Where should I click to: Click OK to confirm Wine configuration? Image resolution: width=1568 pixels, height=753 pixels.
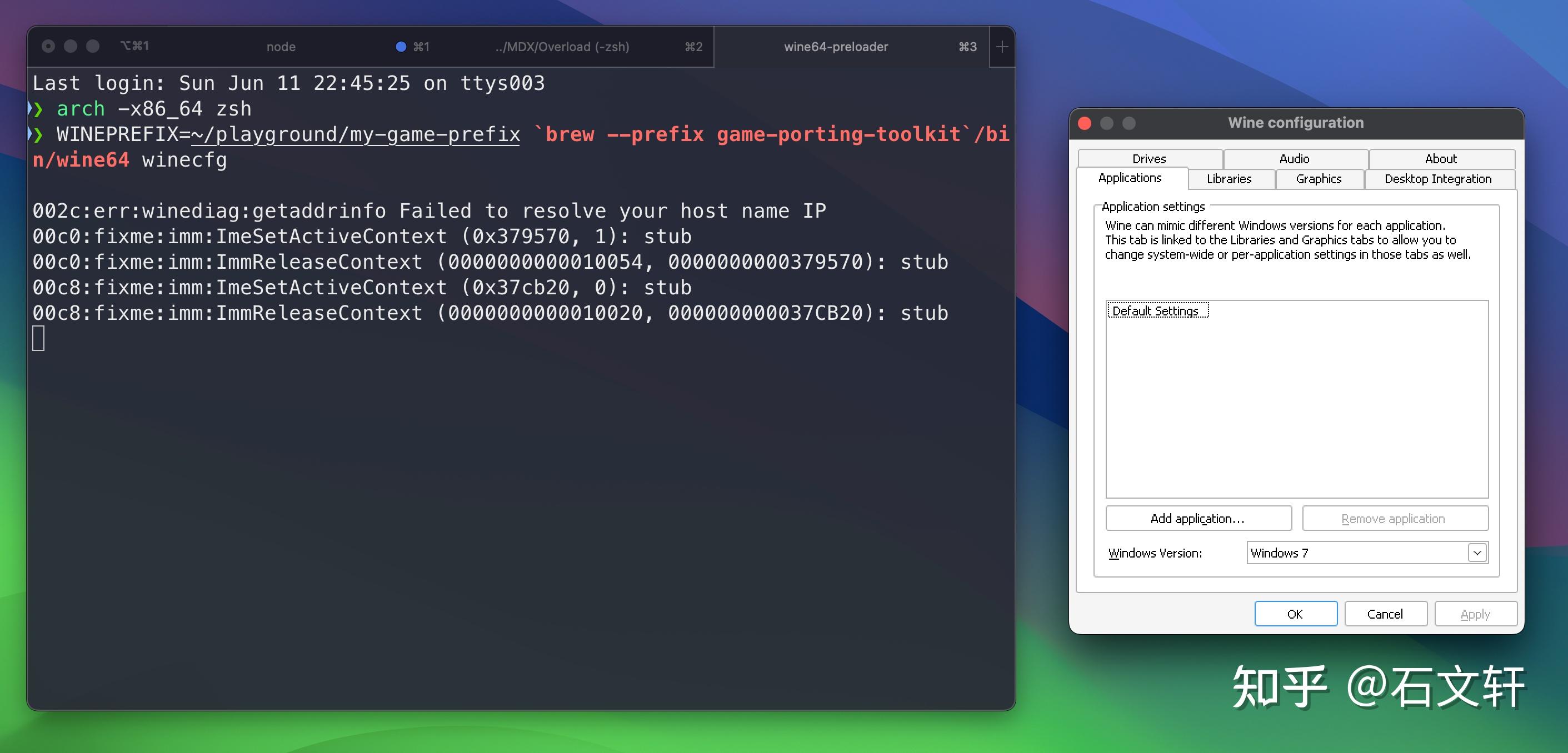(1295, 614)
